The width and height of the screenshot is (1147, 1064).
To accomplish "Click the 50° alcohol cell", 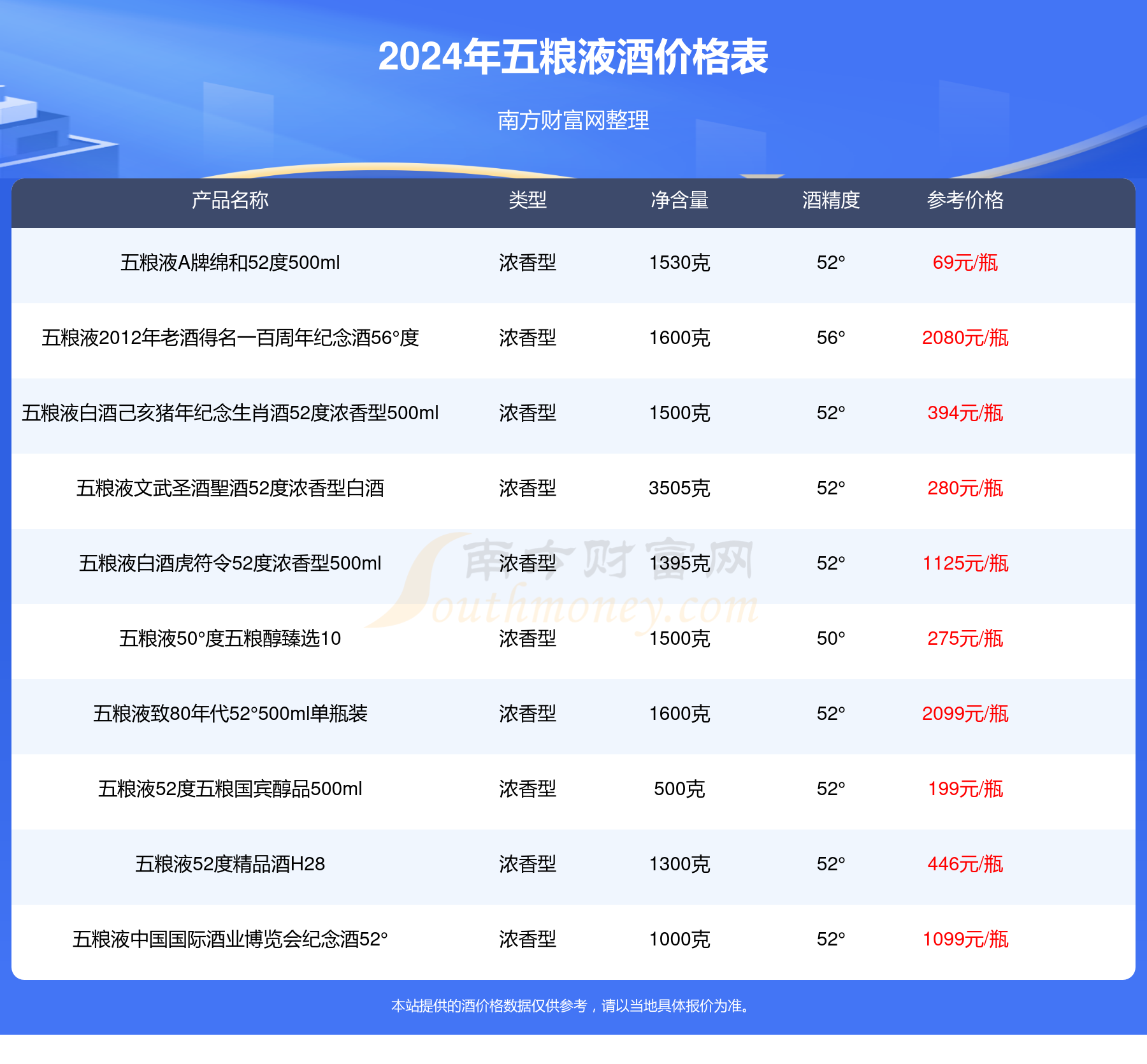I will 831,638.
